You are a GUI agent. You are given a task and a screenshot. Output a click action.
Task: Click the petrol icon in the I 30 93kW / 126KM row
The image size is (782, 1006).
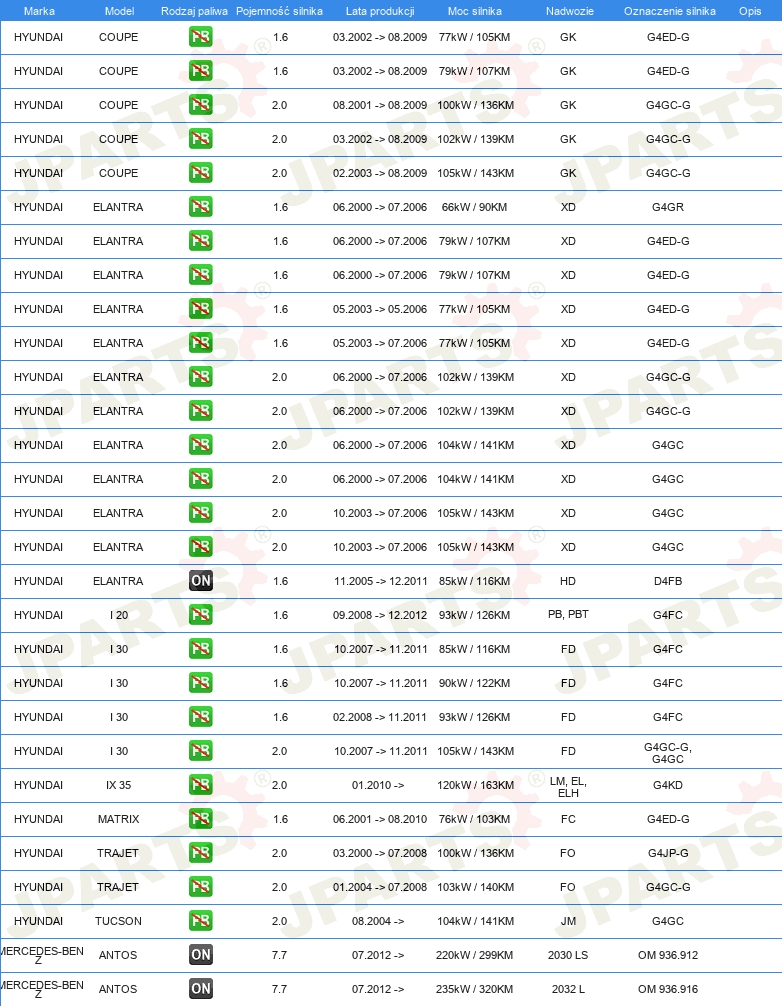(201, 717)
